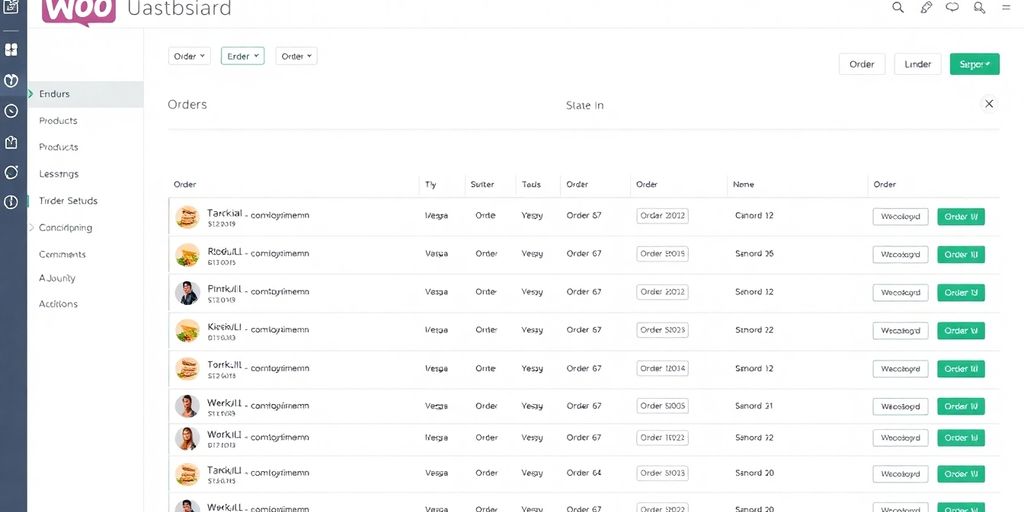Click the Tarckial row sandwich thumbnail
This screenshot has height=512, width=1024.
coord(187,217)
